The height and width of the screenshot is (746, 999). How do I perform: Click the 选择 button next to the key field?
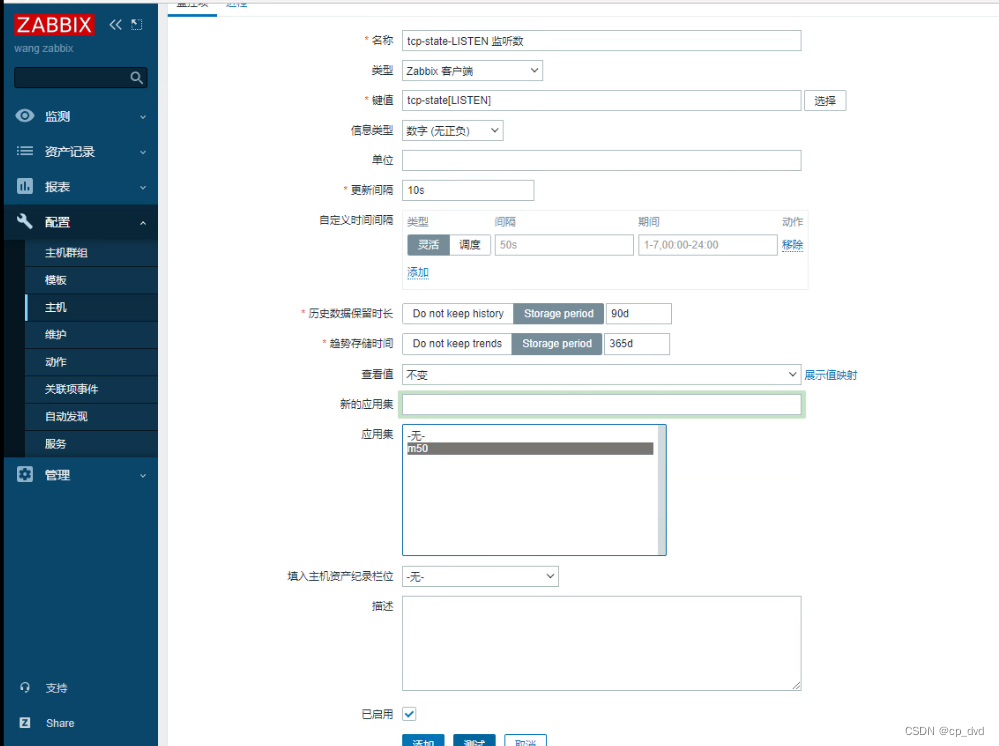[x=825, y=100]
